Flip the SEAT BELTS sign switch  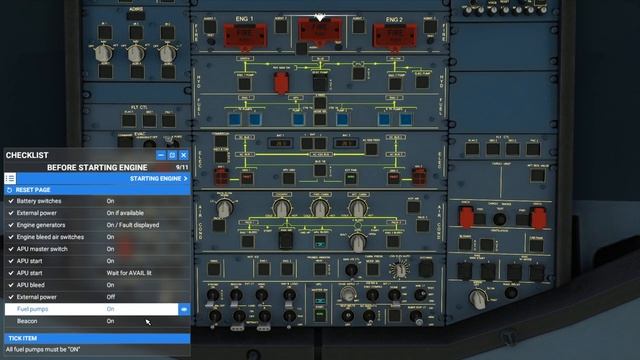click(347, 316)
